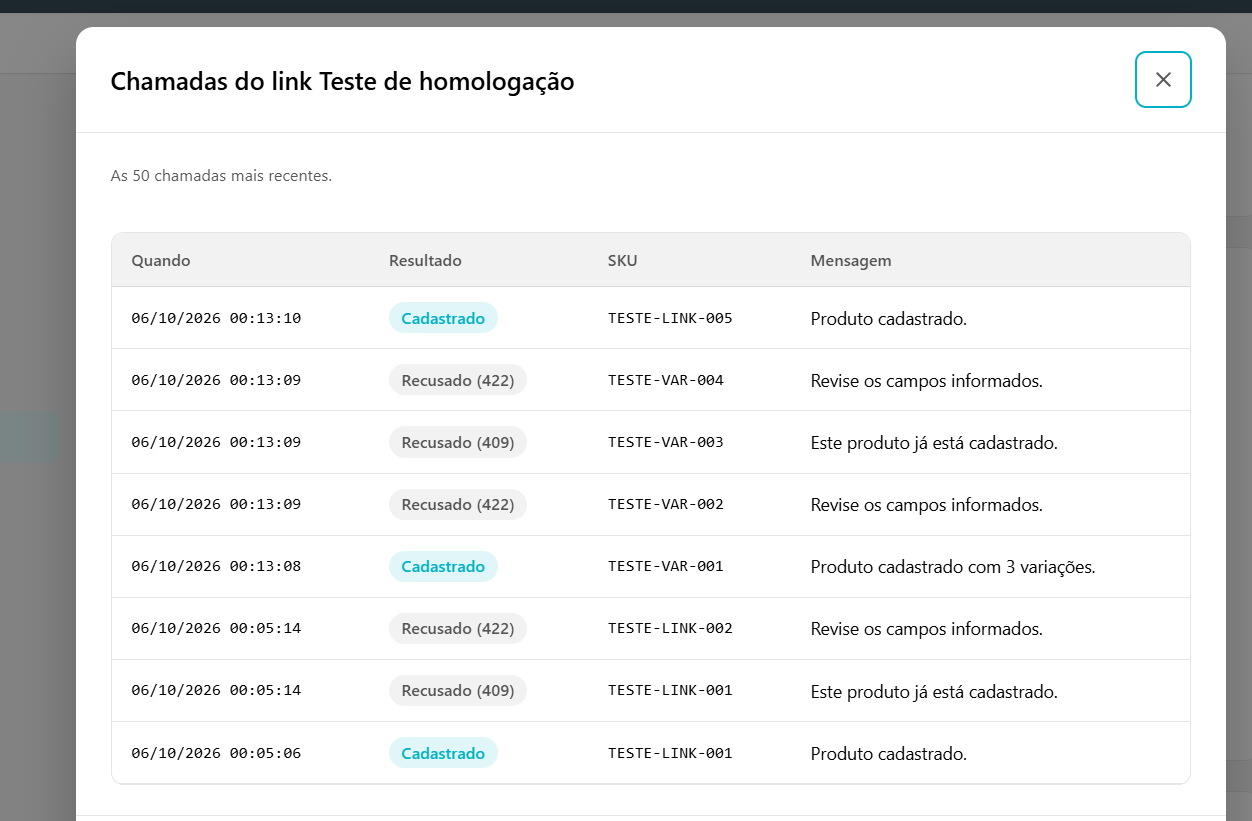The height and width of the screenshot is (821, 1252).
Task: Select timestamp 06/10/2026 00:05:06
Action: (216, 752)
